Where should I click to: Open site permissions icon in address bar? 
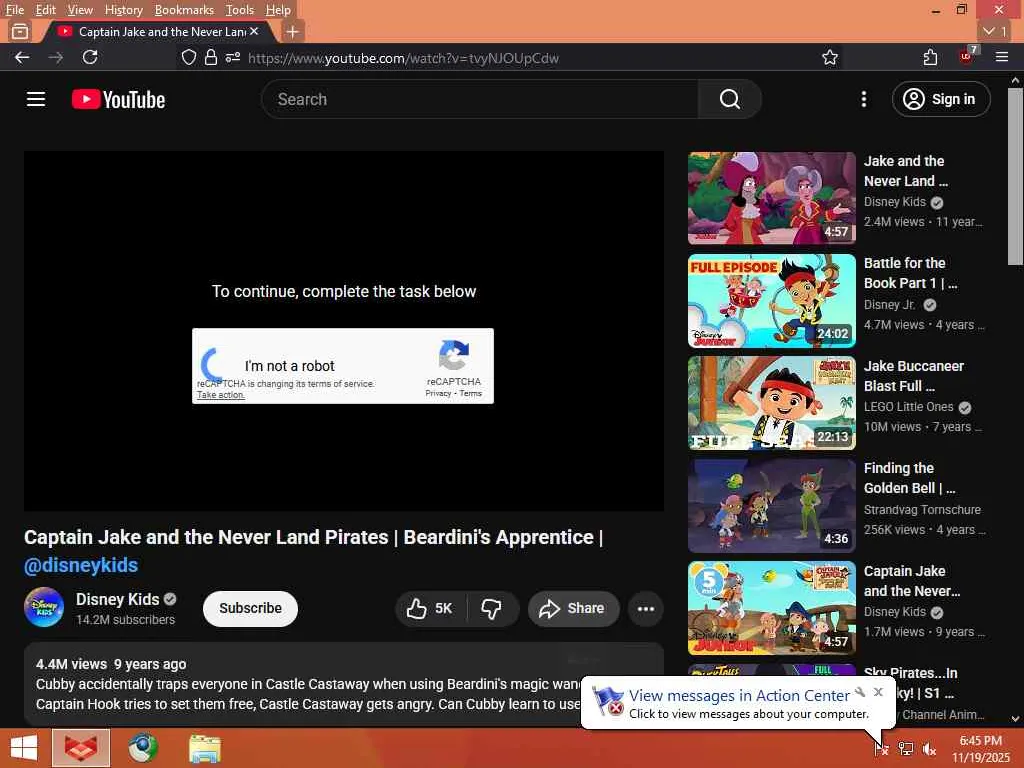232,57
